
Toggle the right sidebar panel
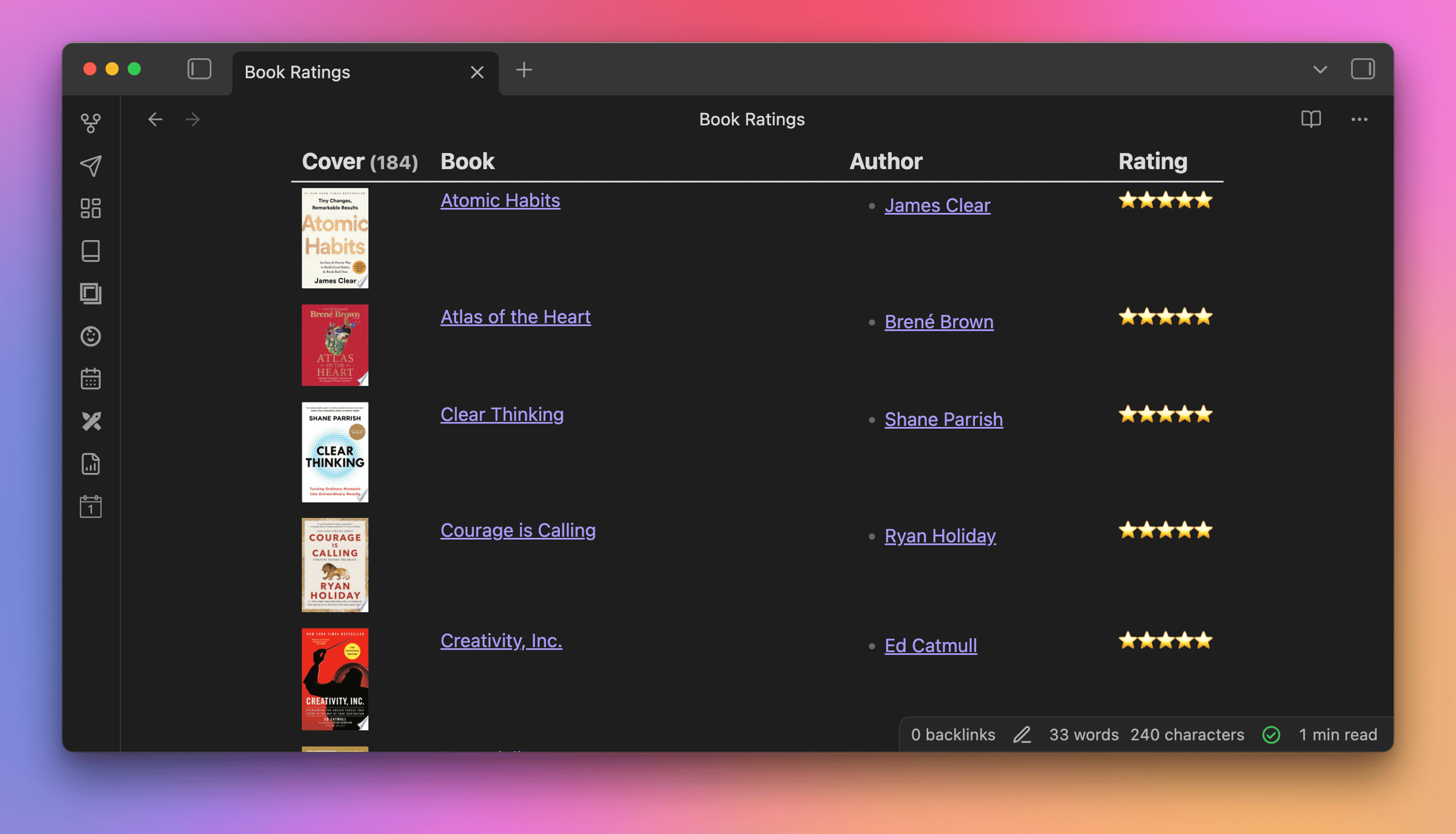(1363, 69)
